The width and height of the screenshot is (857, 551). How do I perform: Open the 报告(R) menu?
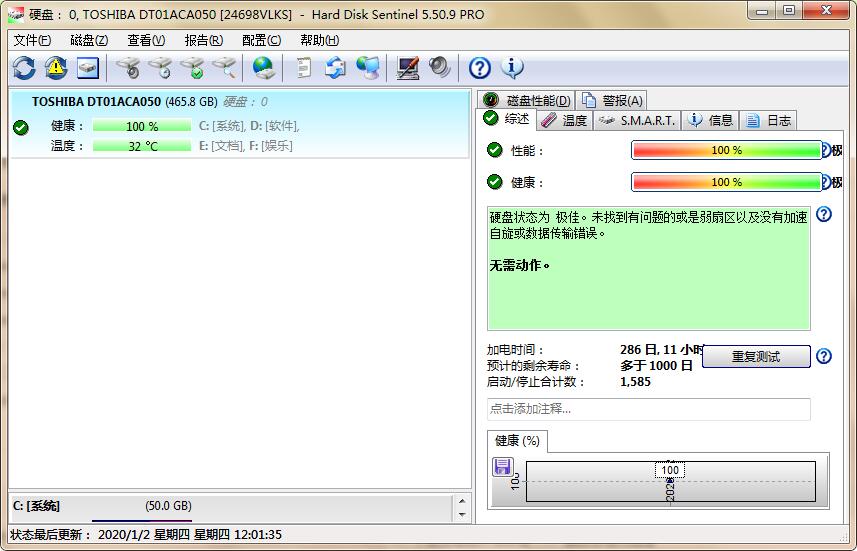(x=203, y=40)
